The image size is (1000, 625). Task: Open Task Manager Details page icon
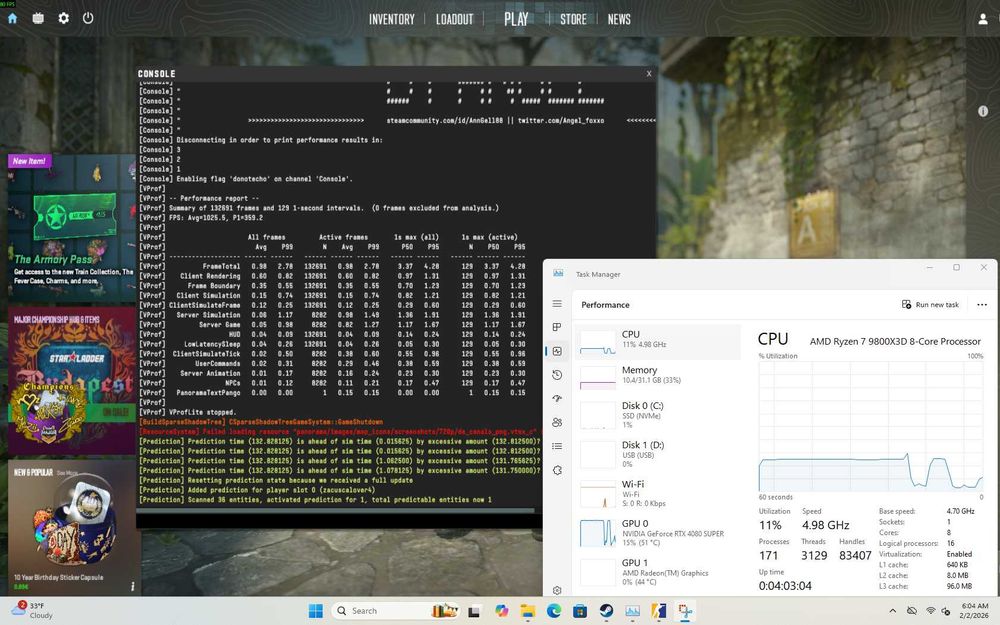pyautogui.click(x=557, y=446)
